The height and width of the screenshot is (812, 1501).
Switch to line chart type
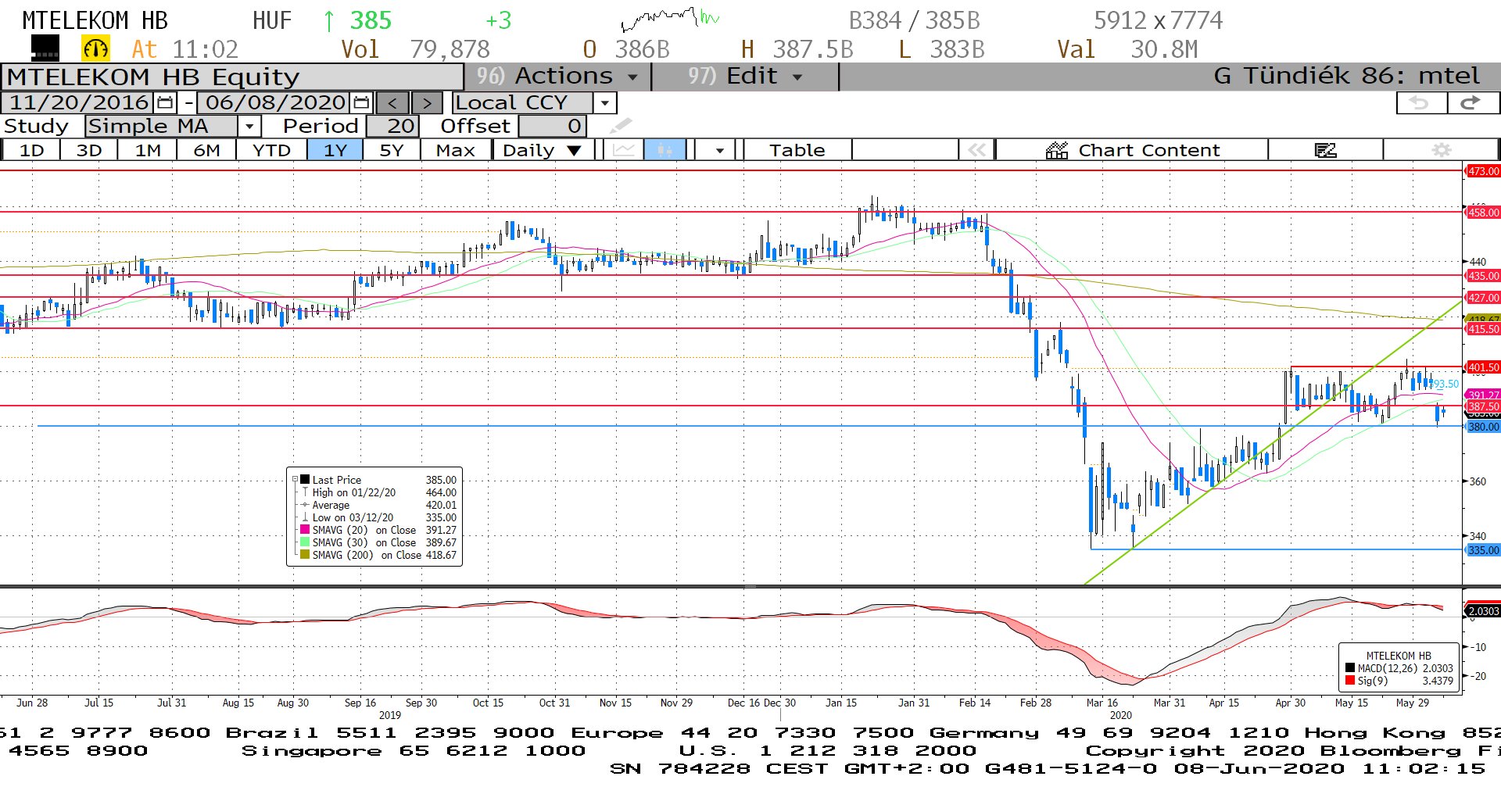click(623, 149)
